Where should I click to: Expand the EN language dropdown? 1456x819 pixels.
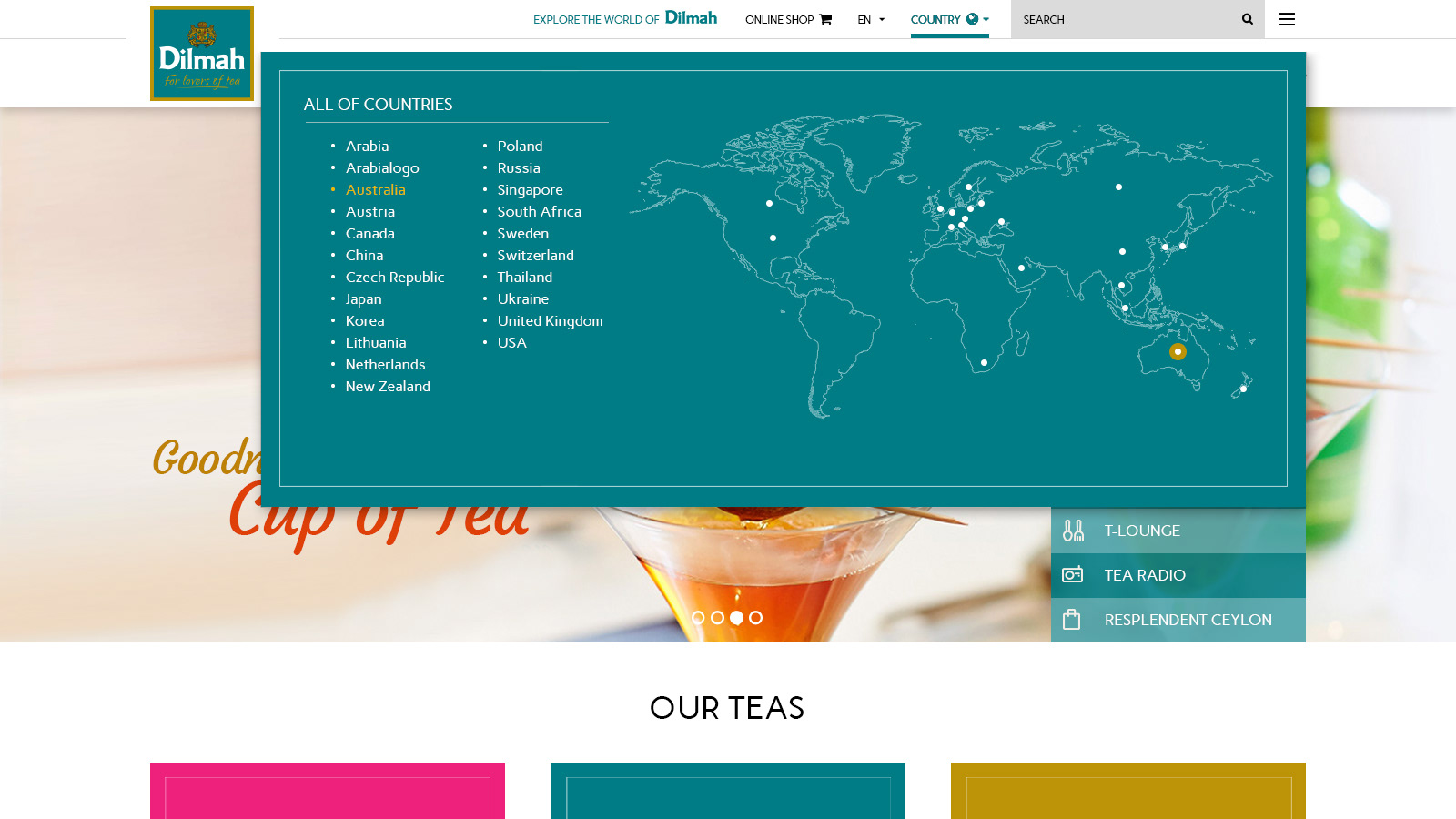click(871, 19)
